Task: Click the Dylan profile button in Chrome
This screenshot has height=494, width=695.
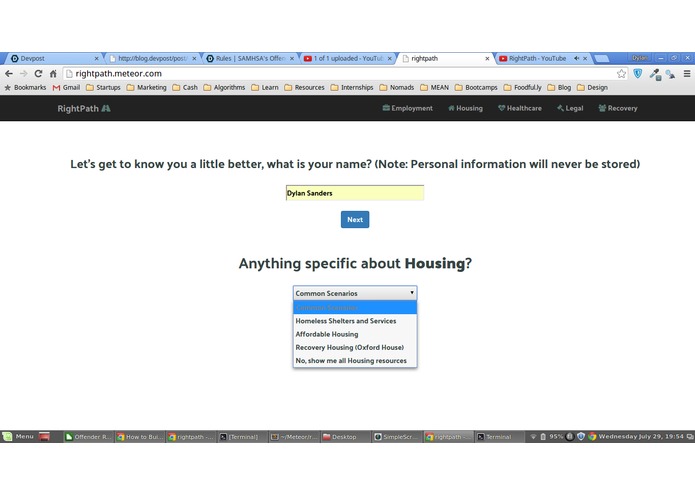Action: (x=640, y=58)
